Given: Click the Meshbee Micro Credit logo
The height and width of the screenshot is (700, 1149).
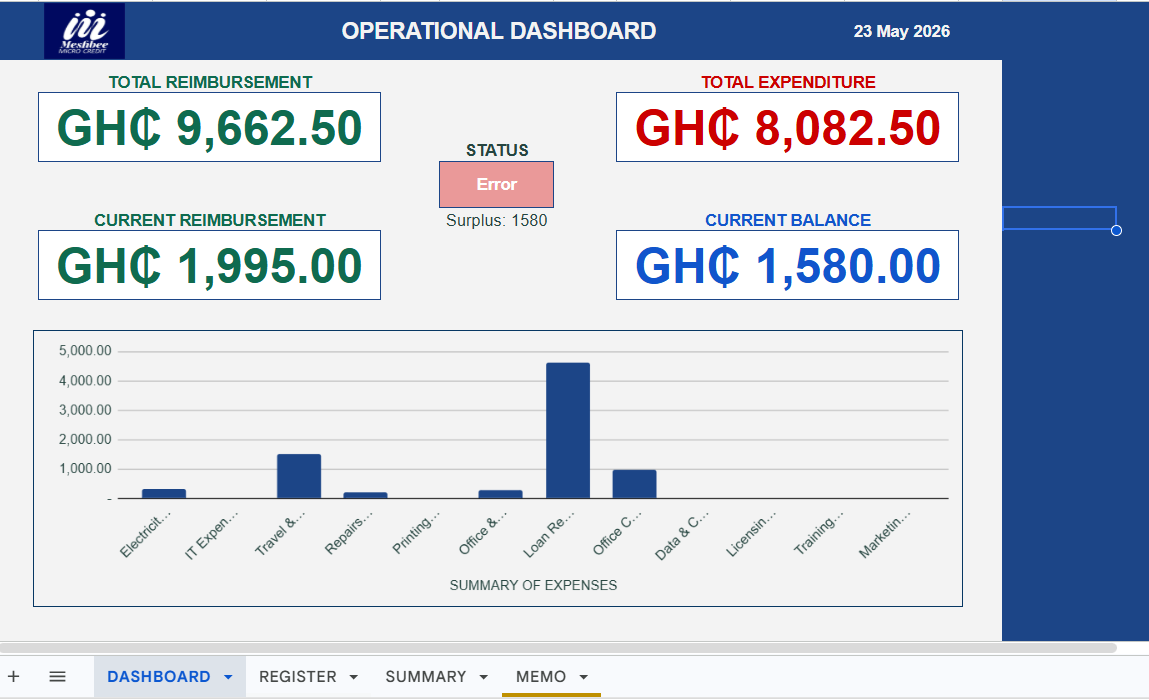Looking at the screenshot, I should tap(84, 31).
